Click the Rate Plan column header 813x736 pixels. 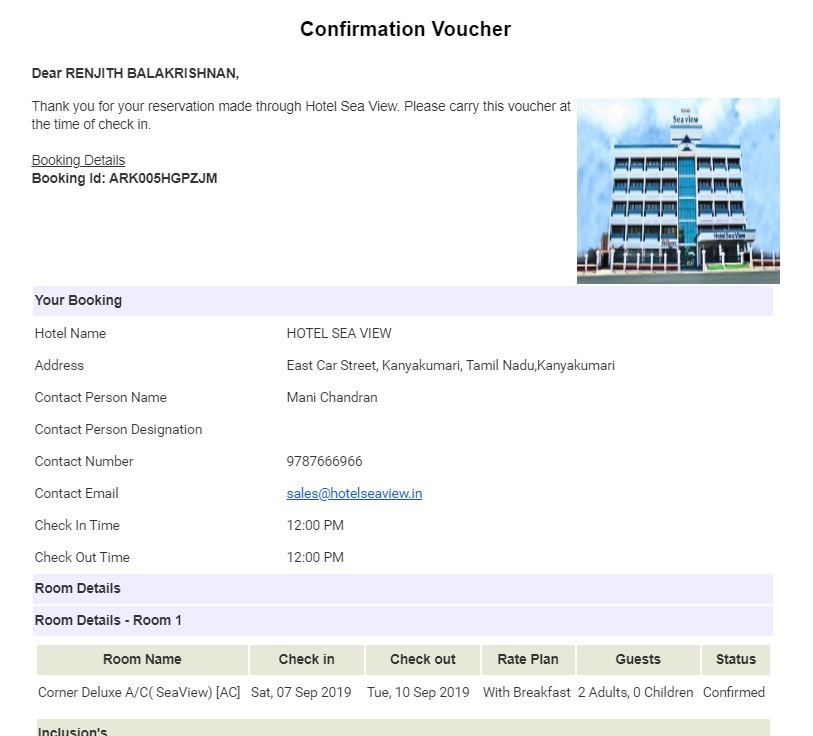[528, 659]
